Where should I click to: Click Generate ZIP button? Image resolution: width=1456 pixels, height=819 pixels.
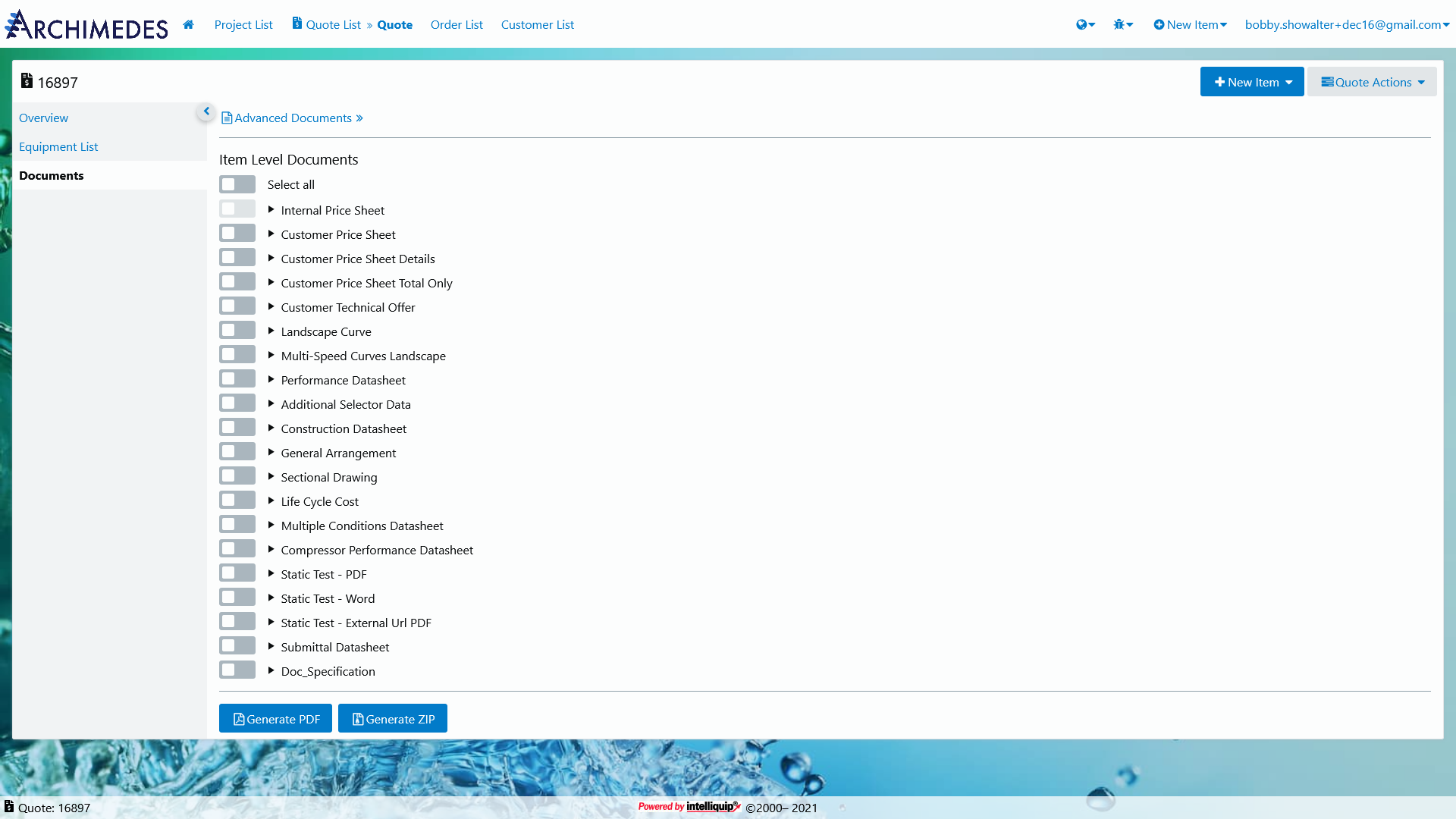tap(392, 718)
